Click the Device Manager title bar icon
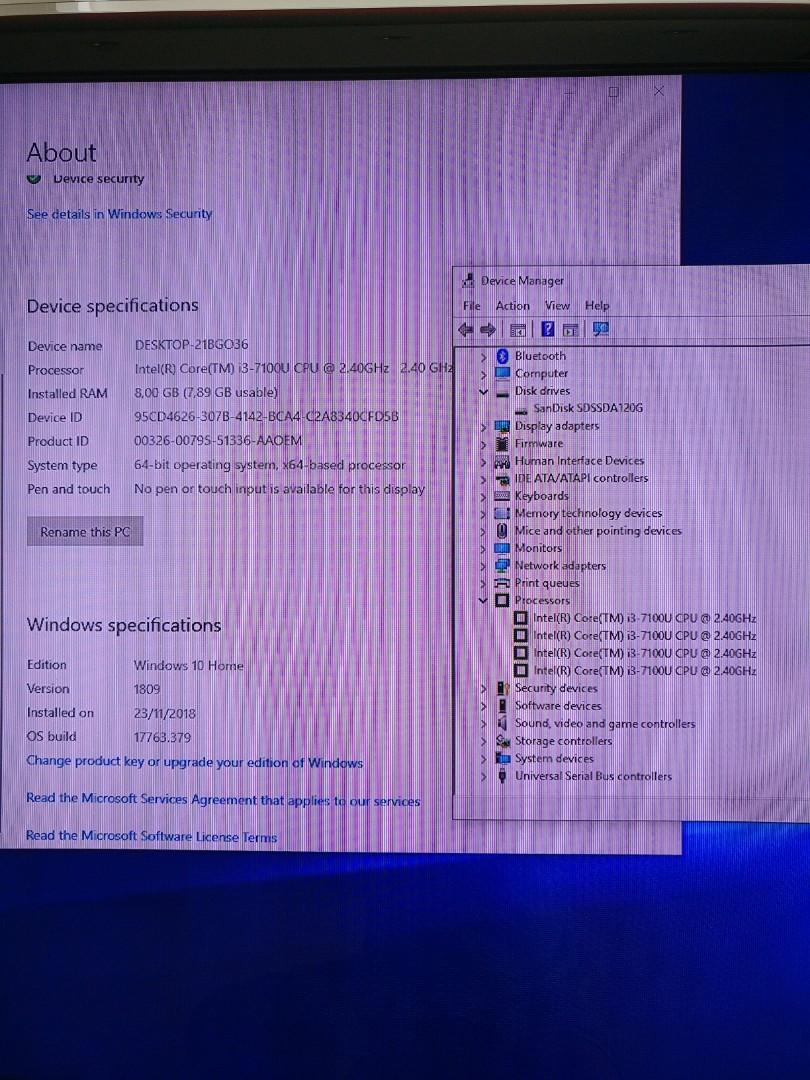Screen dimensions: 810x1080 coord(469,280)
